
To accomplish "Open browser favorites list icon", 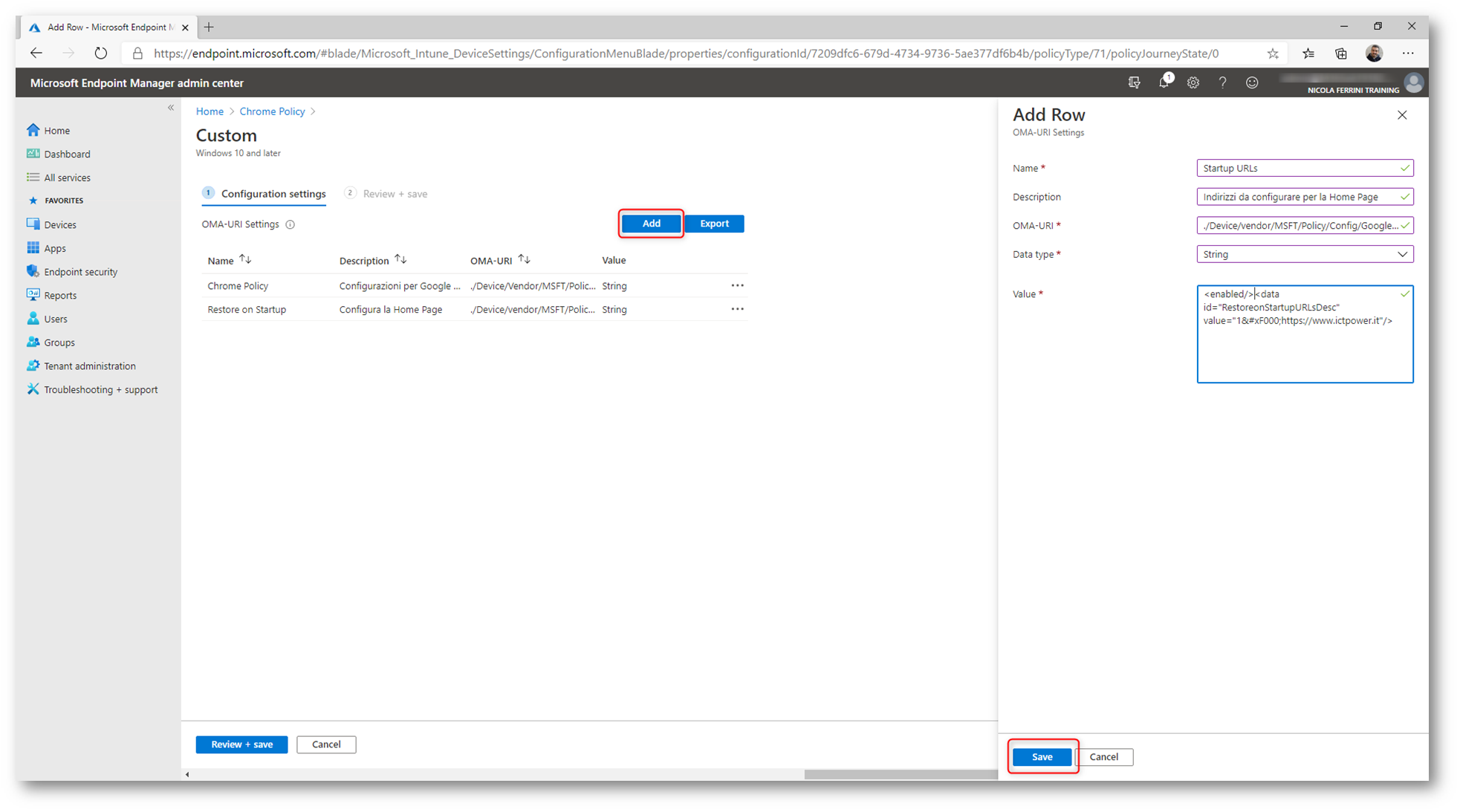I will (1308, 53).
